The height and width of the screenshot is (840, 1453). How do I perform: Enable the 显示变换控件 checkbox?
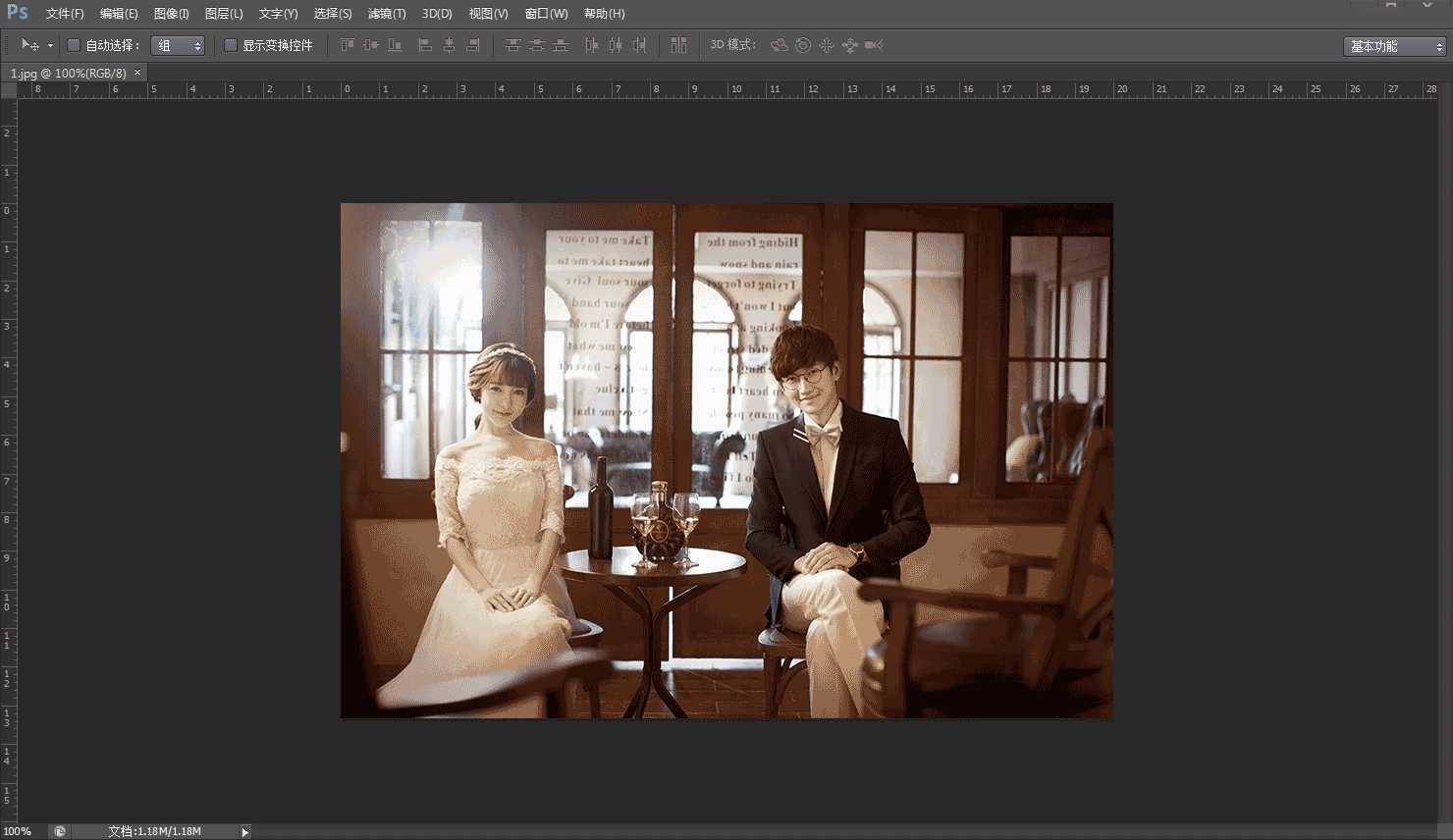[x=231, y=45]
